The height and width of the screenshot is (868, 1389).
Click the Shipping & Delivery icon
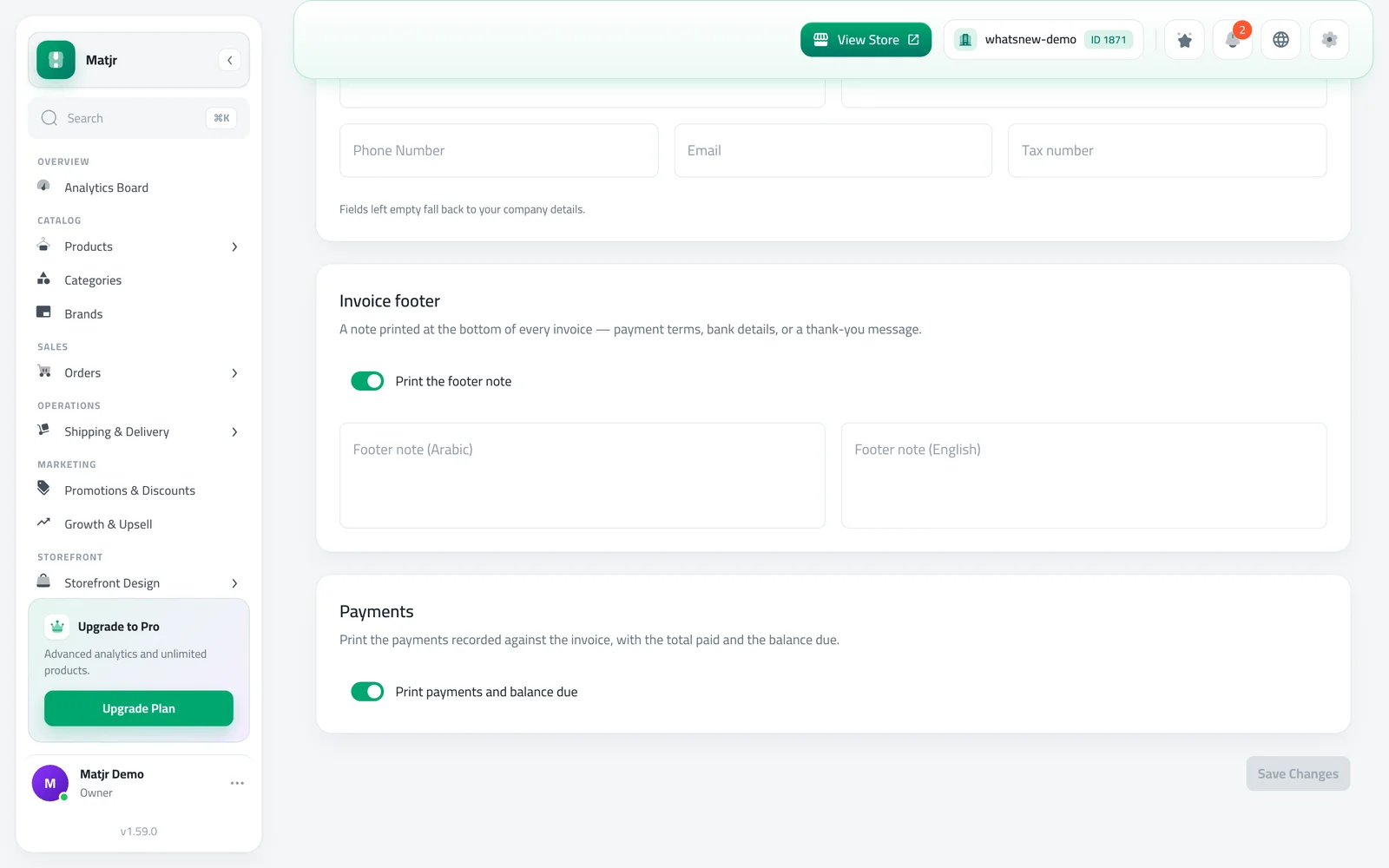[x=43, y=430]
